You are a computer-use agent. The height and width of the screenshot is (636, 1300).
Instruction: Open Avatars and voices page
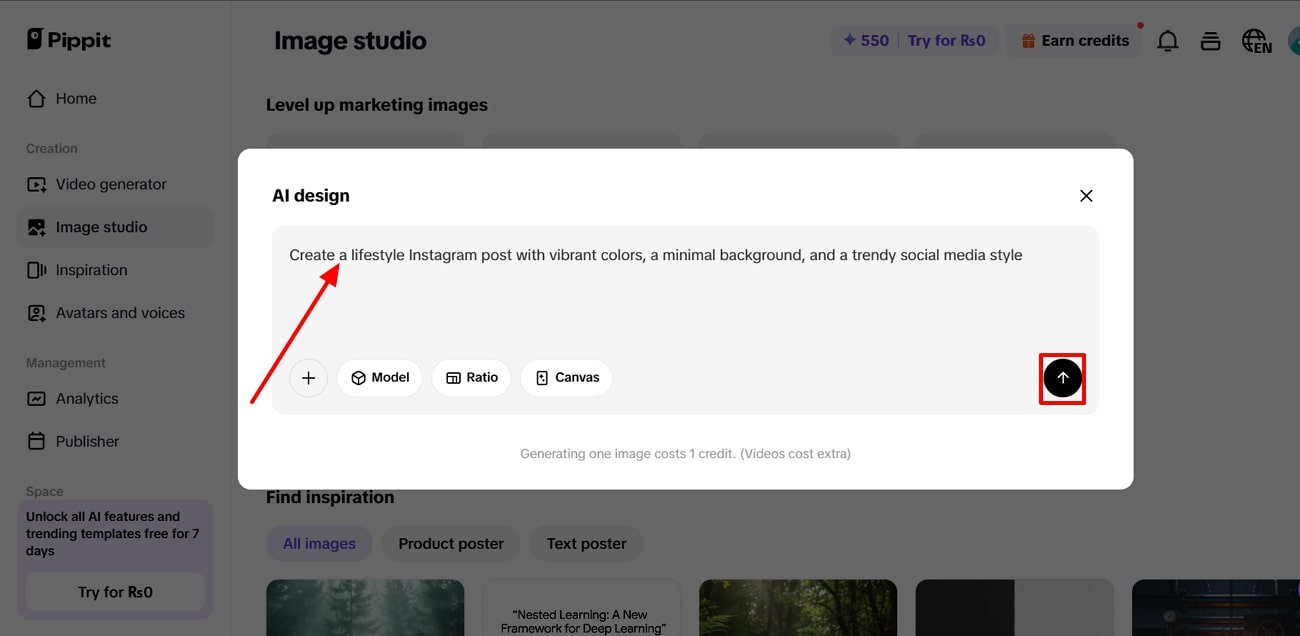click(120, 313)
